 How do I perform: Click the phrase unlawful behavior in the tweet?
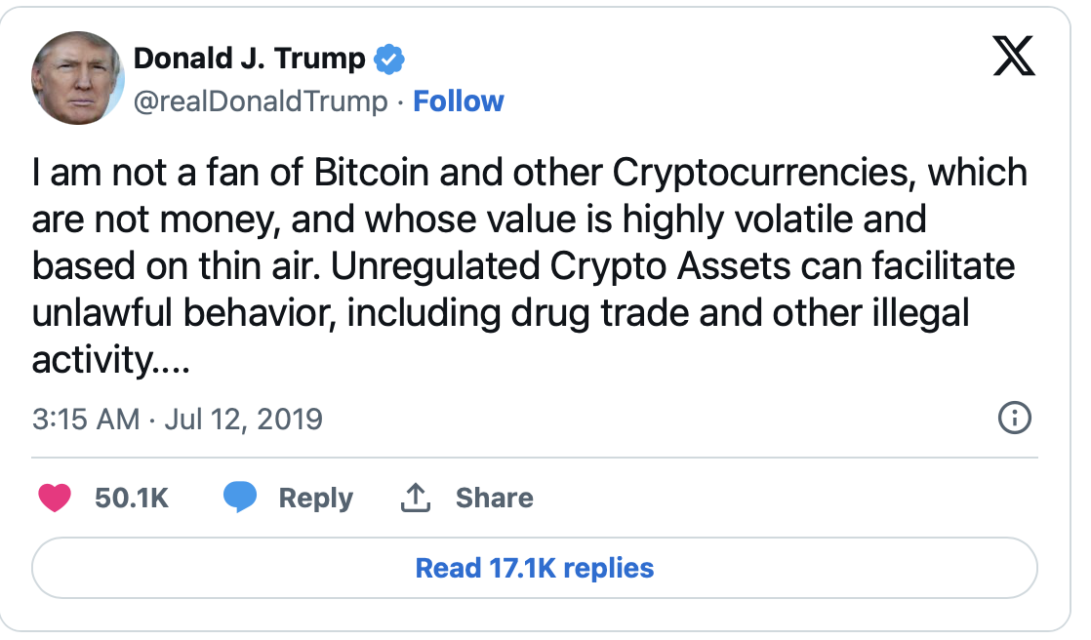coord(184,314)
